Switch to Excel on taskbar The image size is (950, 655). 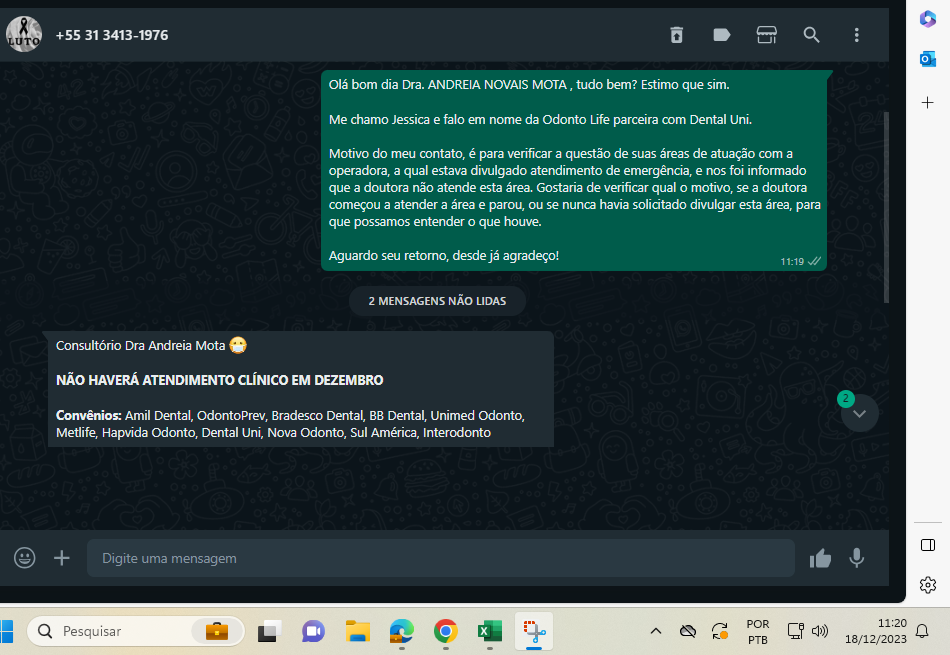490,631
